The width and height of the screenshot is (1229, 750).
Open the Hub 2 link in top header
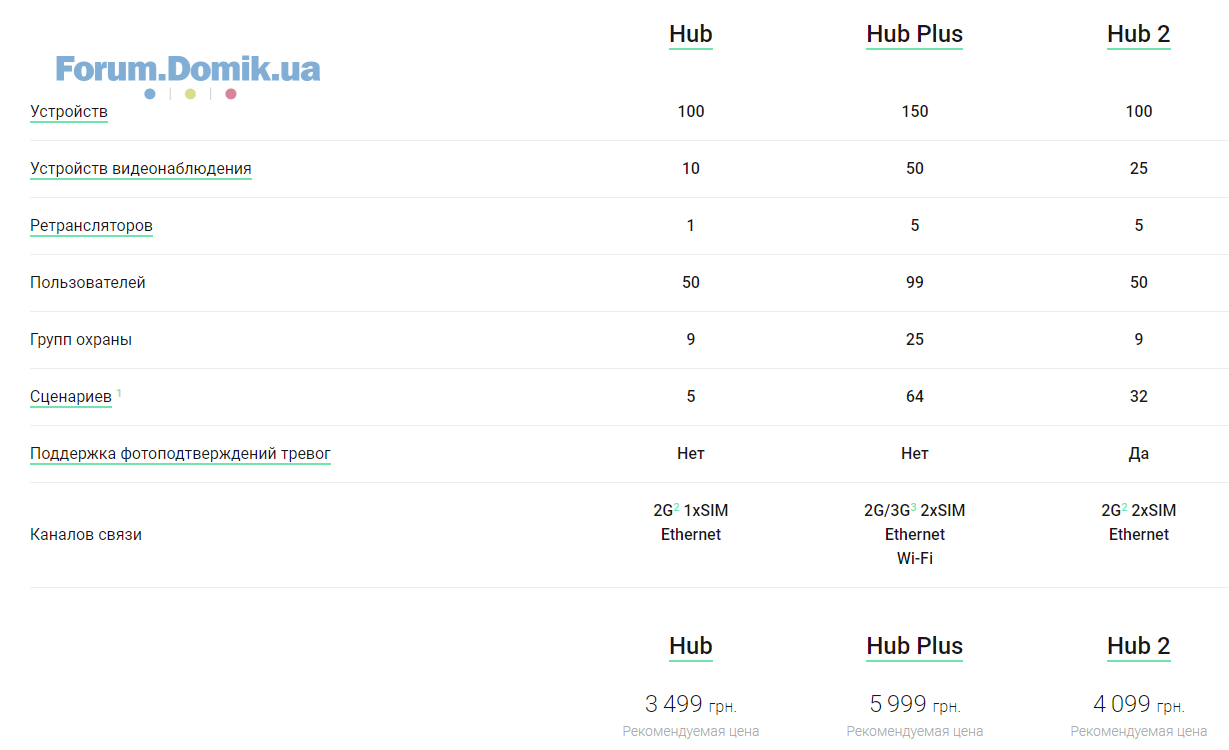[1139, 34]
